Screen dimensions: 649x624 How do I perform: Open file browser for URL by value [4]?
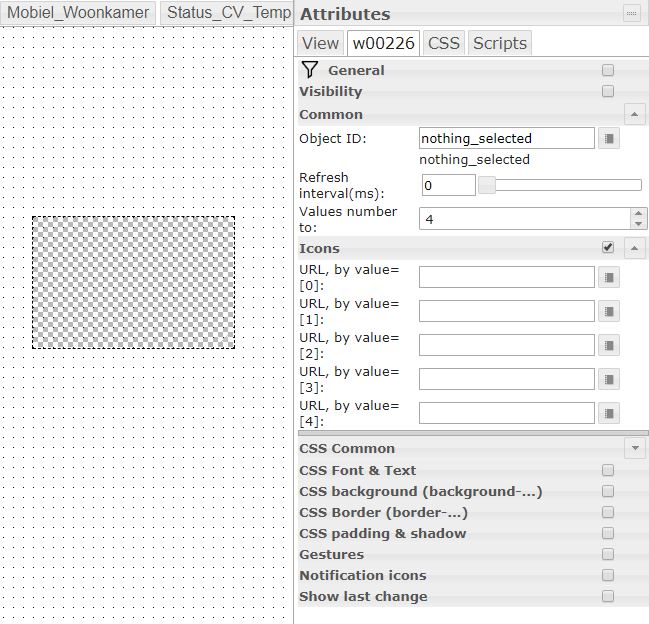608,413
